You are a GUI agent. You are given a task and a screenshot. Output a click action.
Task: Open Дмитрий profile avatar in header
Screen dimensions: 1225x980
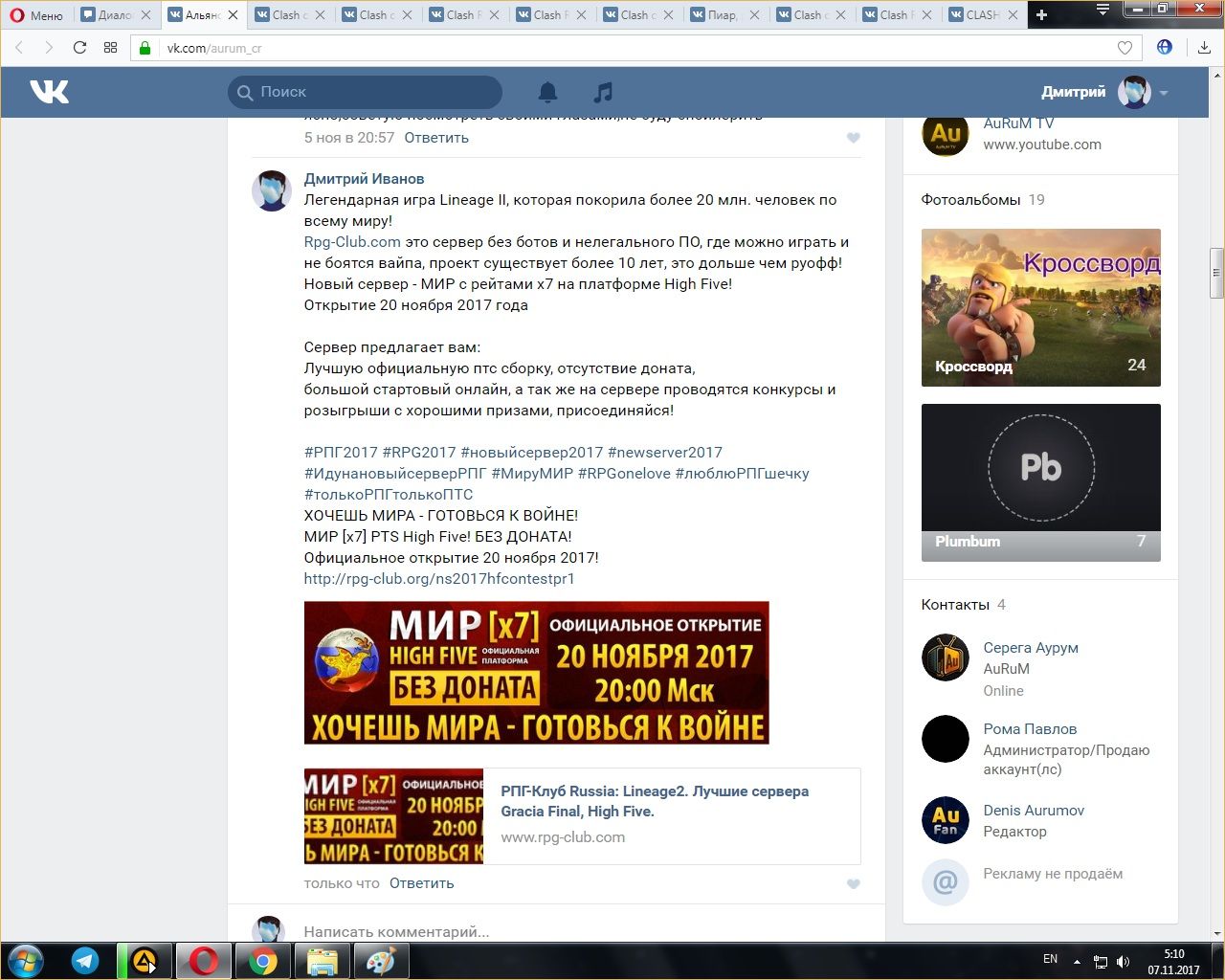(1134, 92)
